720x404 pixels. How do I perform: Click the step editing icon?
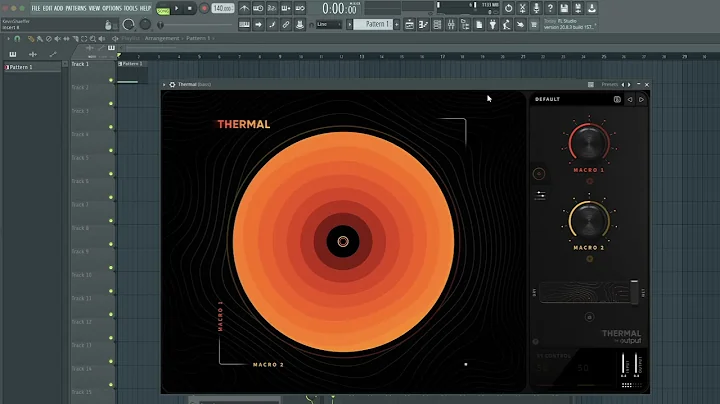click(272, 24)
